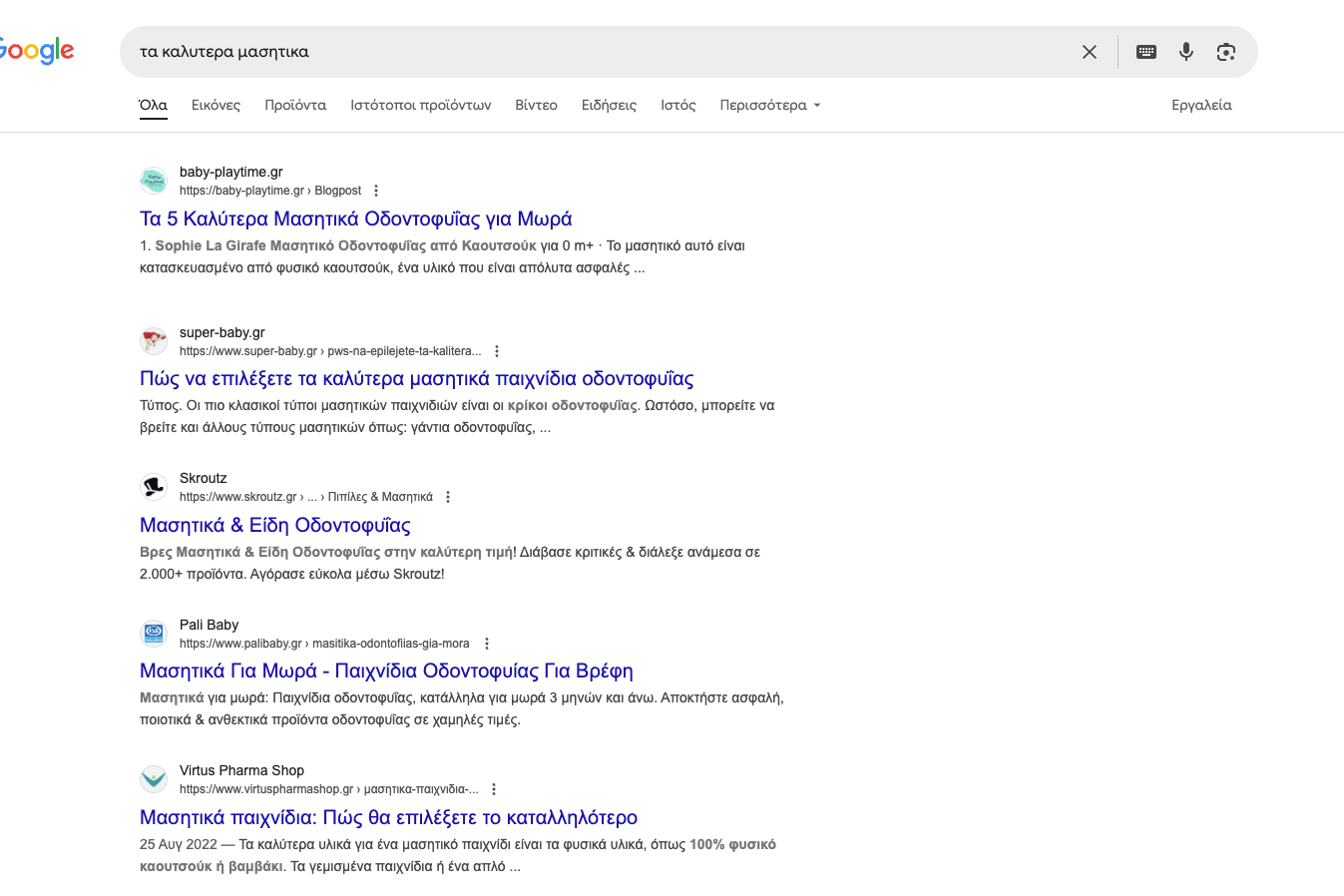Start voice search with microphone icon
This screenshot has width=1344, height=896.
pyautogui.click(x=1186, y=52)
